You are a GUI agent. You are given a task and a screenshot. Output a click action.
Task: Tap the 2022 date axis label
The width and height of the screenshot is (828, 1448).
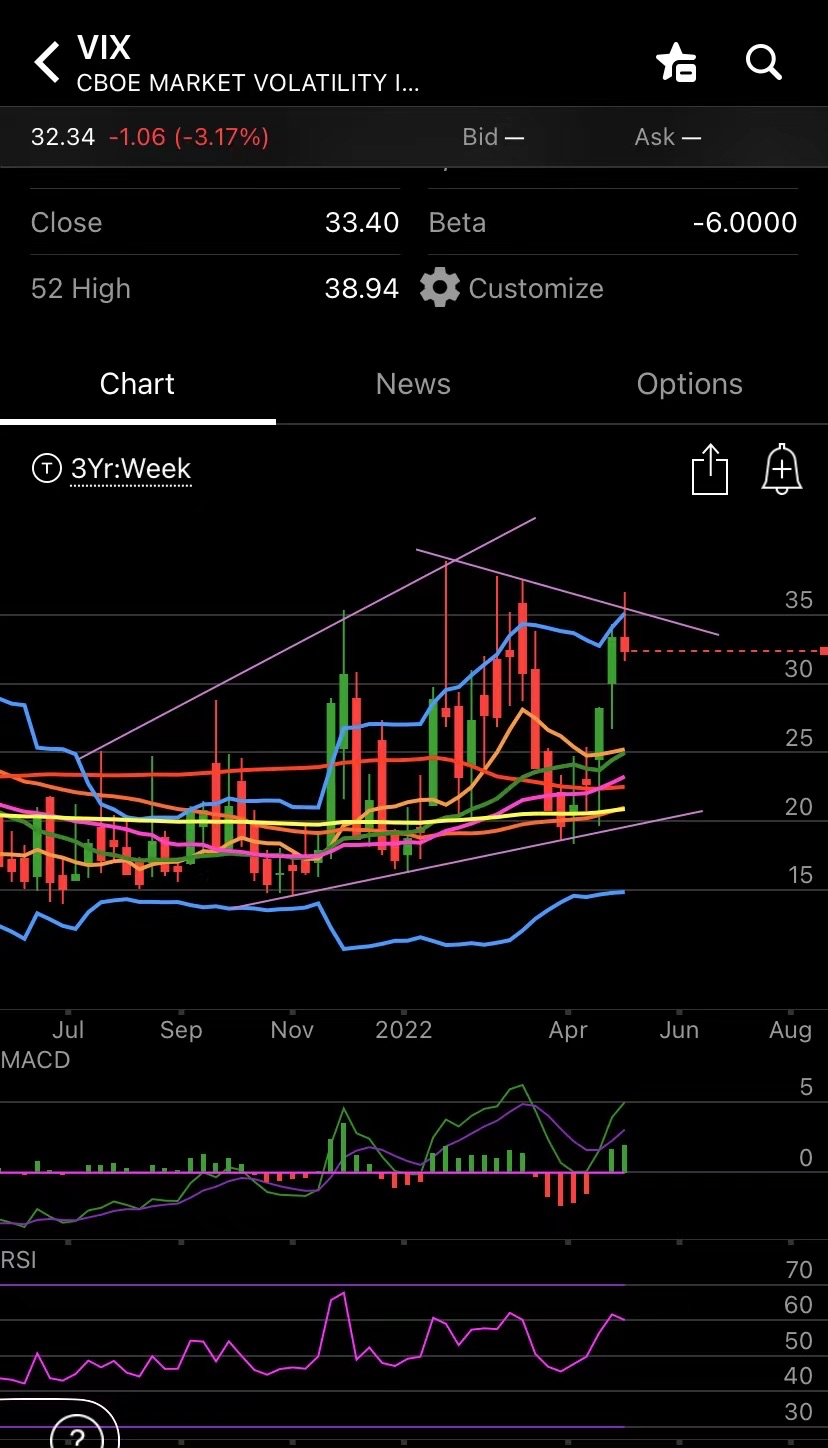(x=404, y=1030)
